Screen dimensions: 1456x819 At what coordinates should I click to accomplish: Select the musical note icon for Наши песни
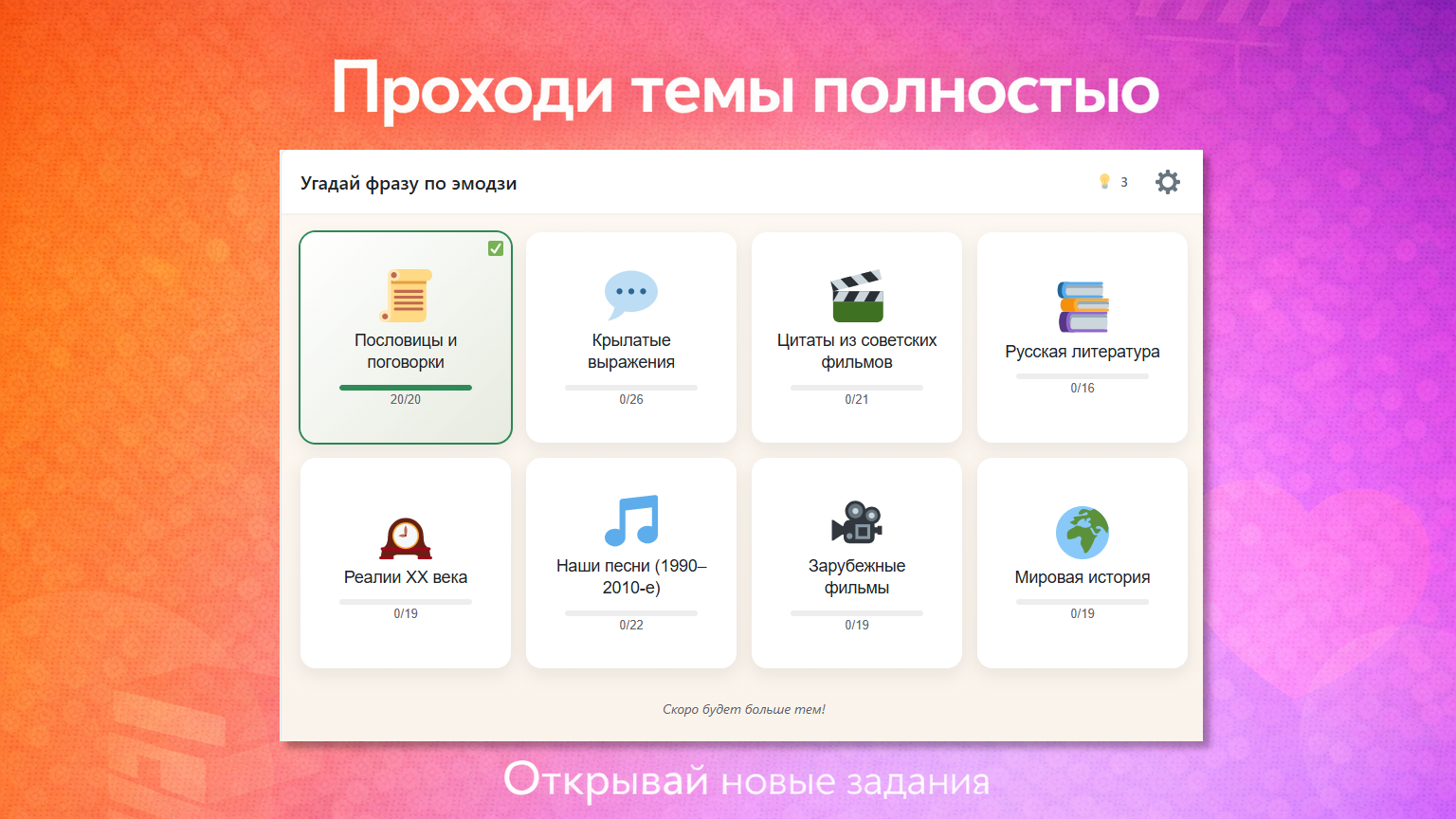[631, 519]
